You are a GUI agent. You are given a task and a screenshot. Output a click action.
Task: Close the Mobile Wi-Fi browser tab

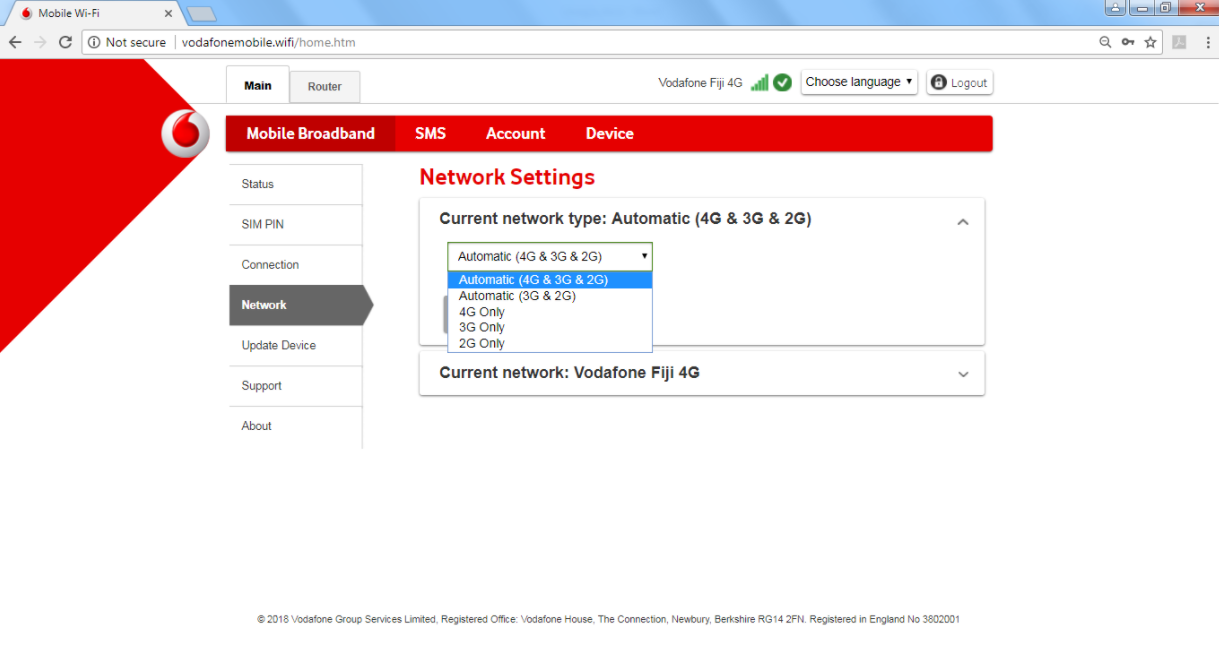168,14
